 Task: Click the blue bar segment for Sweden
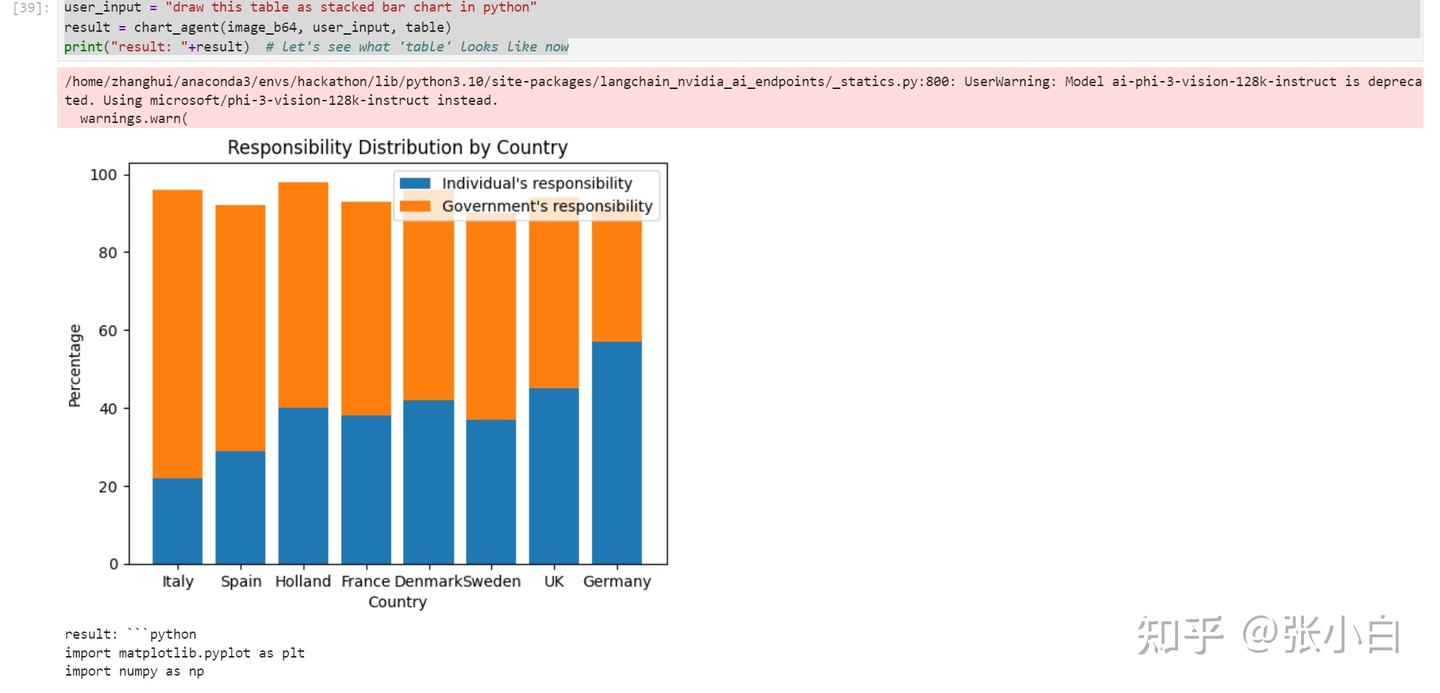tap(491, 492)
